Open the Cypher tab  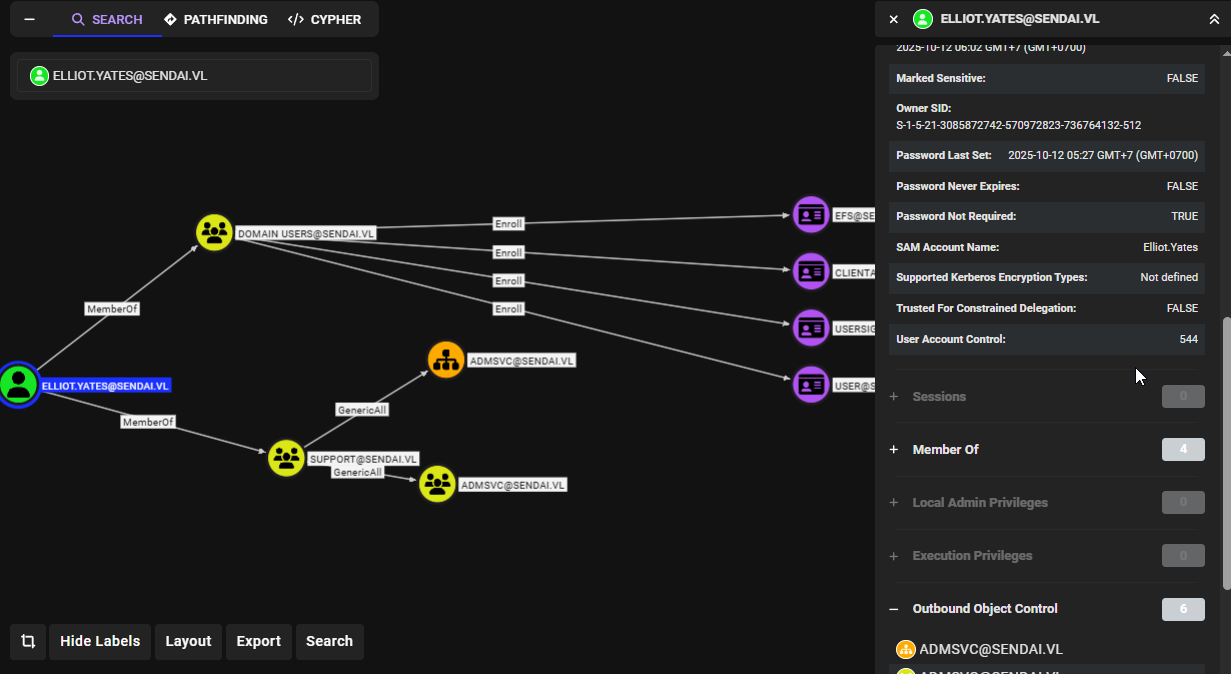click(x=324, y=19)
